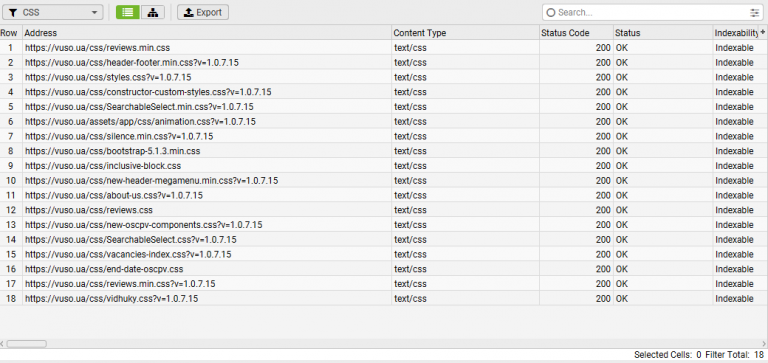The image size is (768, 363).
Task: Select reviews.min.css?v=1.0.7.15 in row 17
Action: tap(207, 284)
